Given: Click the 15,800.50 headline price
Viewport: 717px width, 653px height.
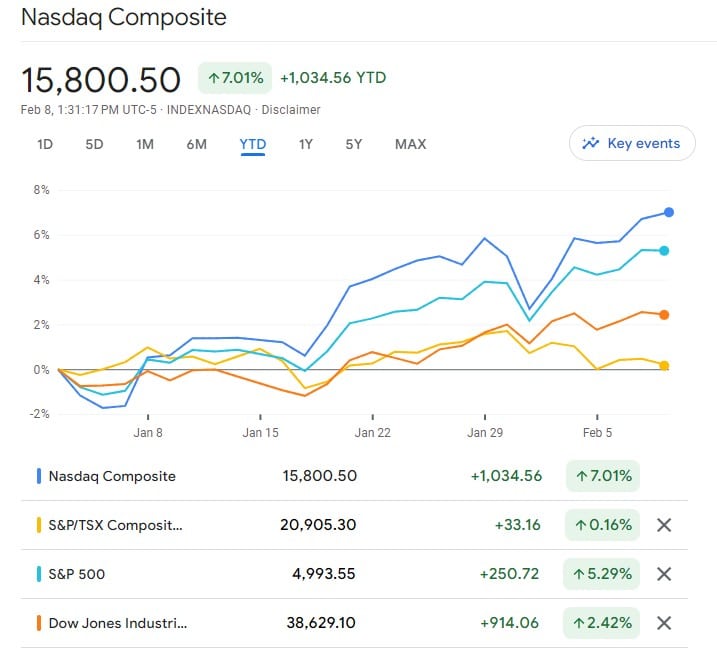Looking at the screenshot, I should (101, 80).
